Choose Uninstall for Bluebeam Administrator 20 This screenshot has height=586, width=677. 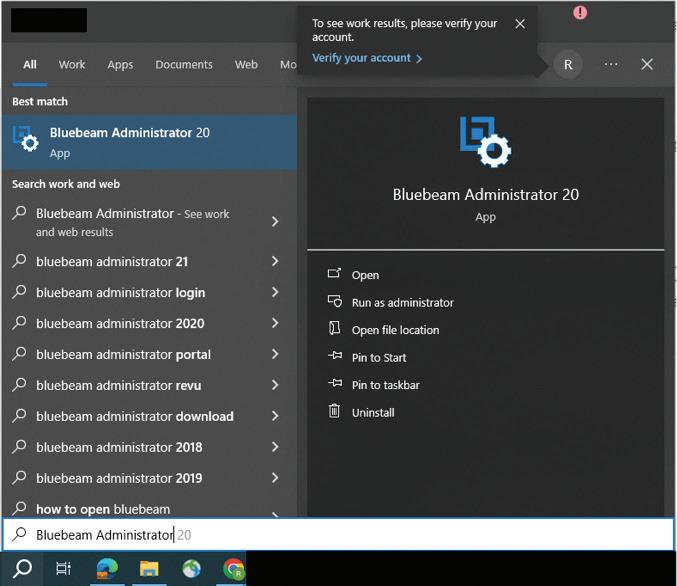pyautogui.click(x=373, y=412)
